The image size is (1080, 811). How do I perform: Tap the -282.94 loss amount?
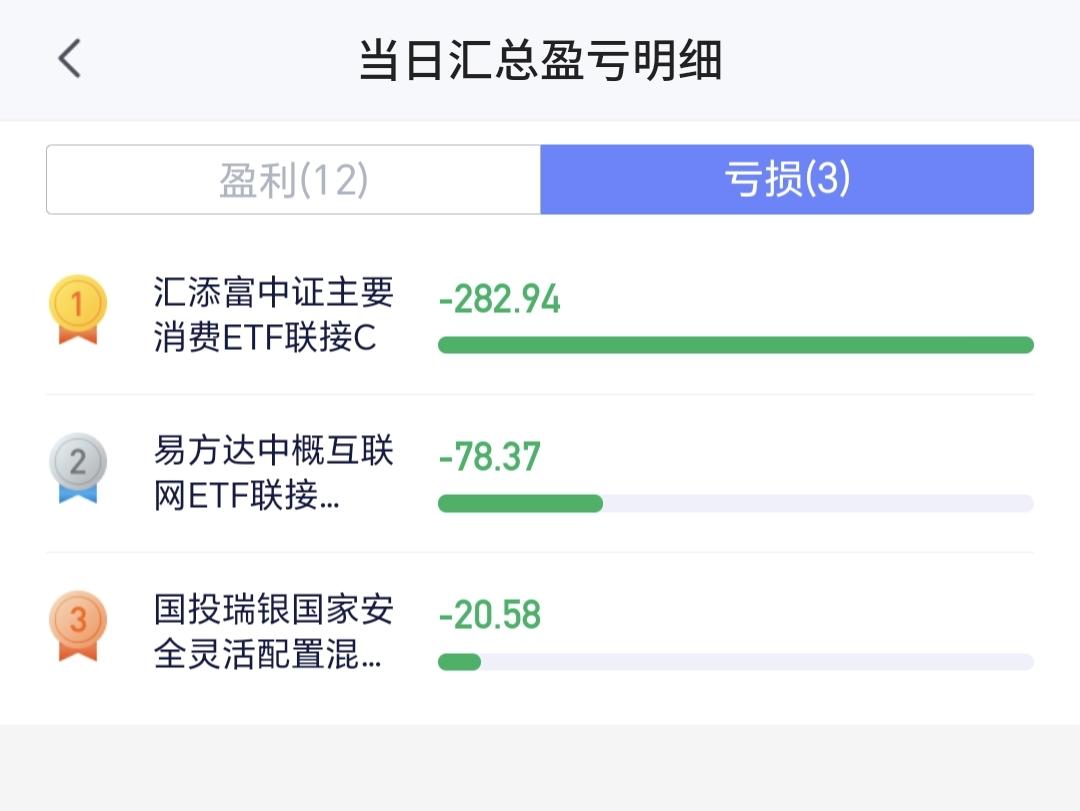tap(499, 299)
